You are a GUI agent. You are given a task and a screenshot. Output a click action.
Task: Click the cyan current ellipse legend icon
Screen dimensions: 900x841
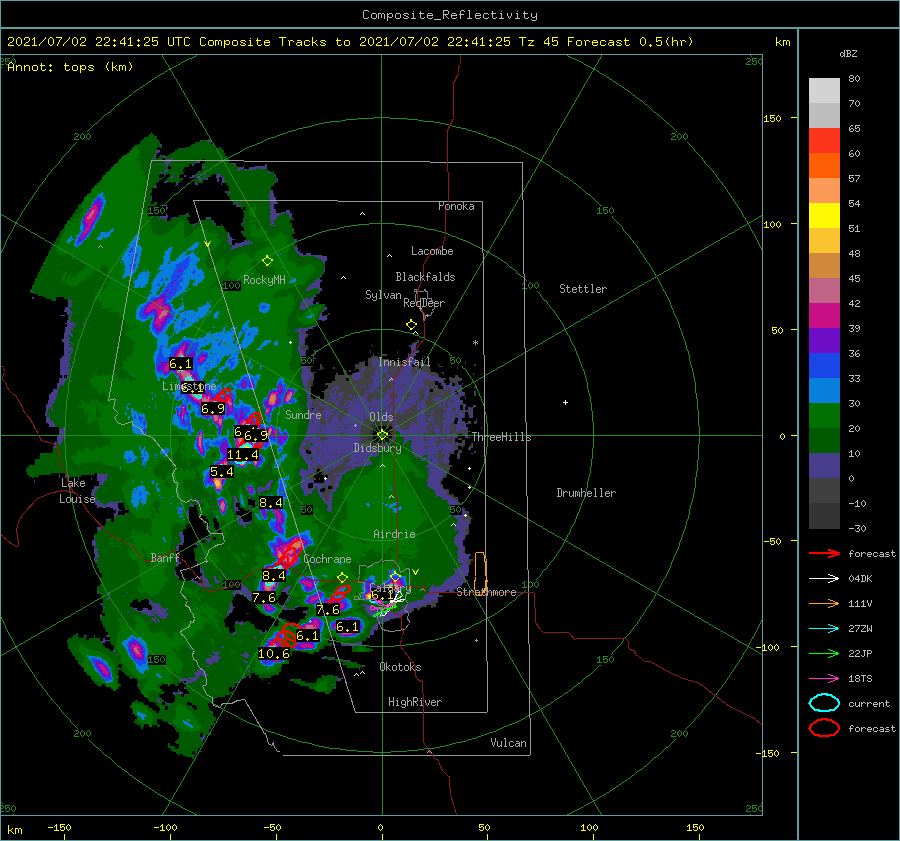[x=824, y=703]
